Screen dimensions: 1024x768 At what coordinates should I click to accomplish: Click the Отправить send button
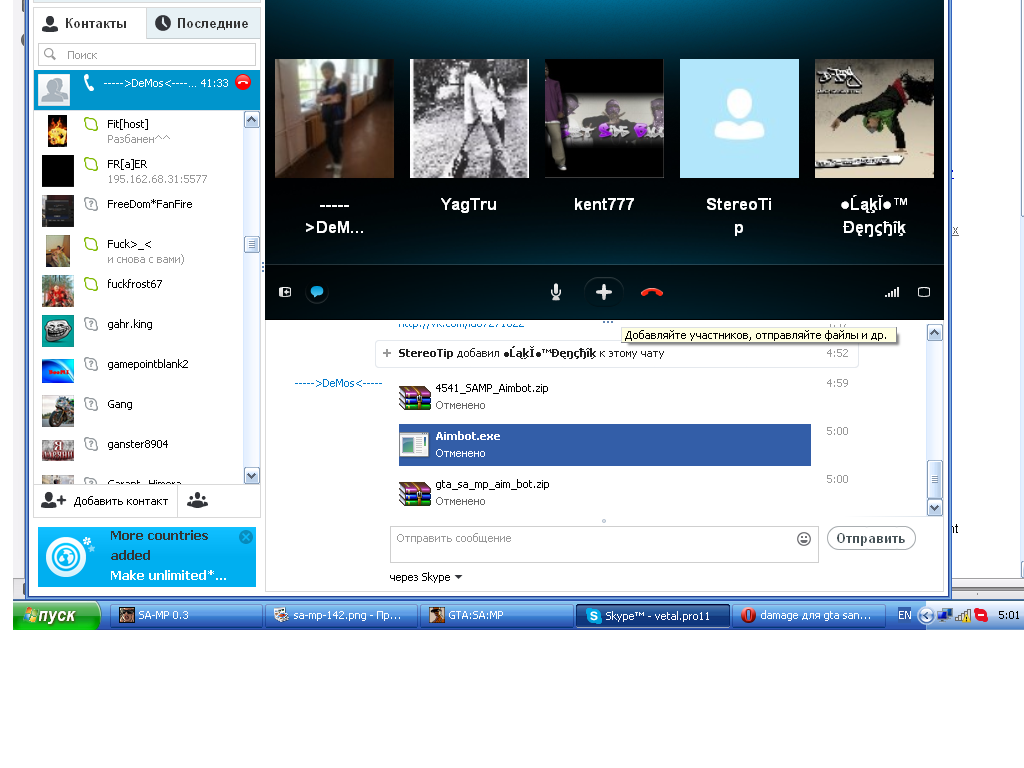pyautogui.click(x=871, y=539)
